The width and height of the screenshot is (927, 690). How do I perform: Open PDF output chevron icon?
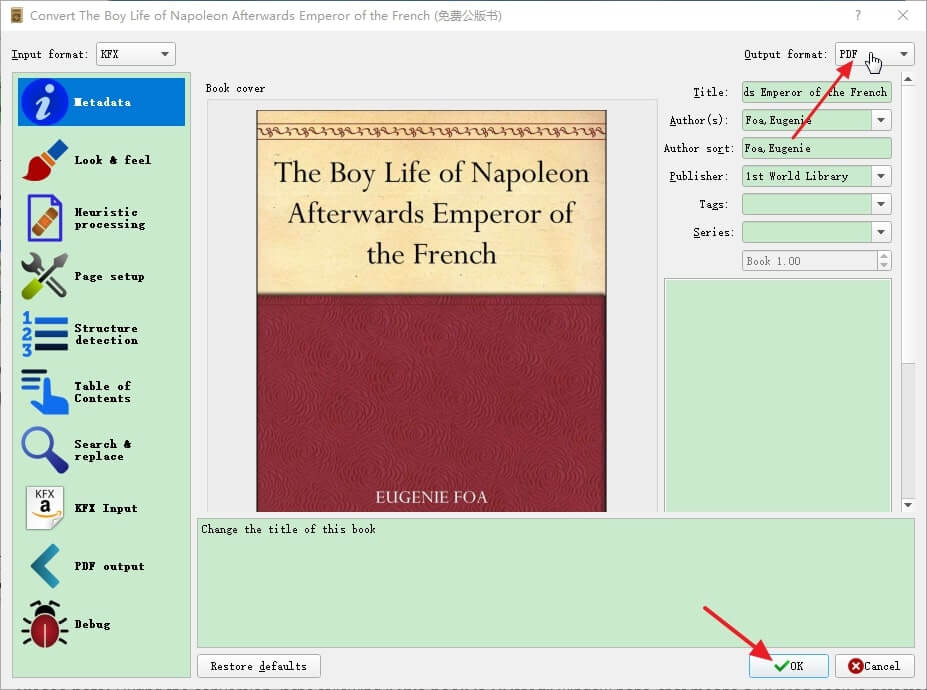click(x=45, y=566)
